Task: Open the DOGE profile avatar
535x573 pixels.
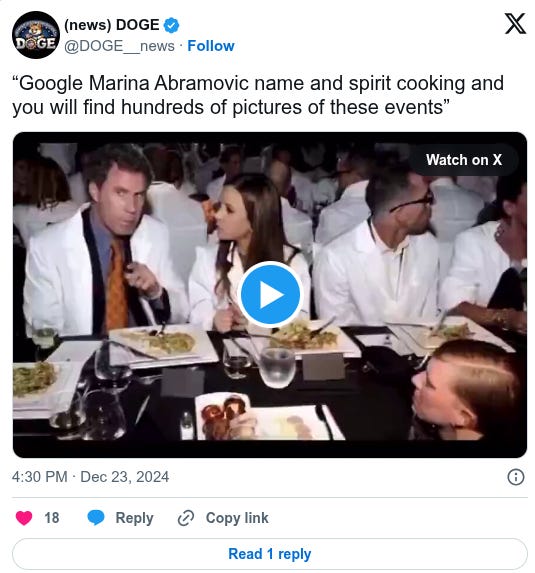Action: [35, 35]
